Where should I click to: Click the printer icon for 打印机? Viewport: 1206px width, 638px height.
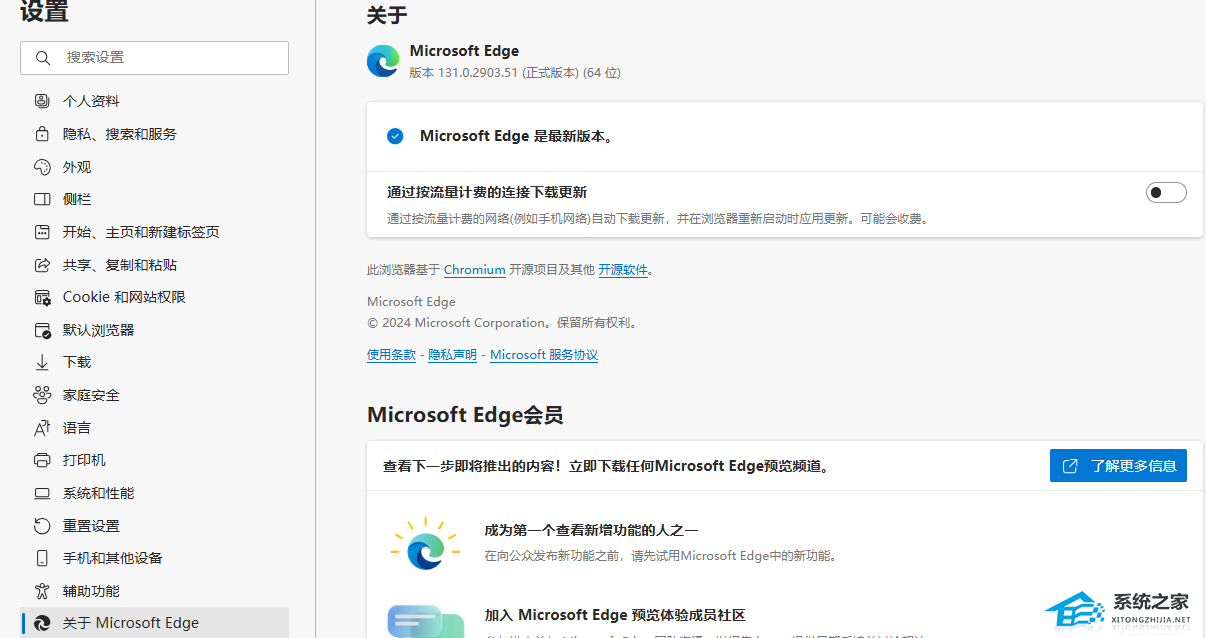(x=42, y=460)
